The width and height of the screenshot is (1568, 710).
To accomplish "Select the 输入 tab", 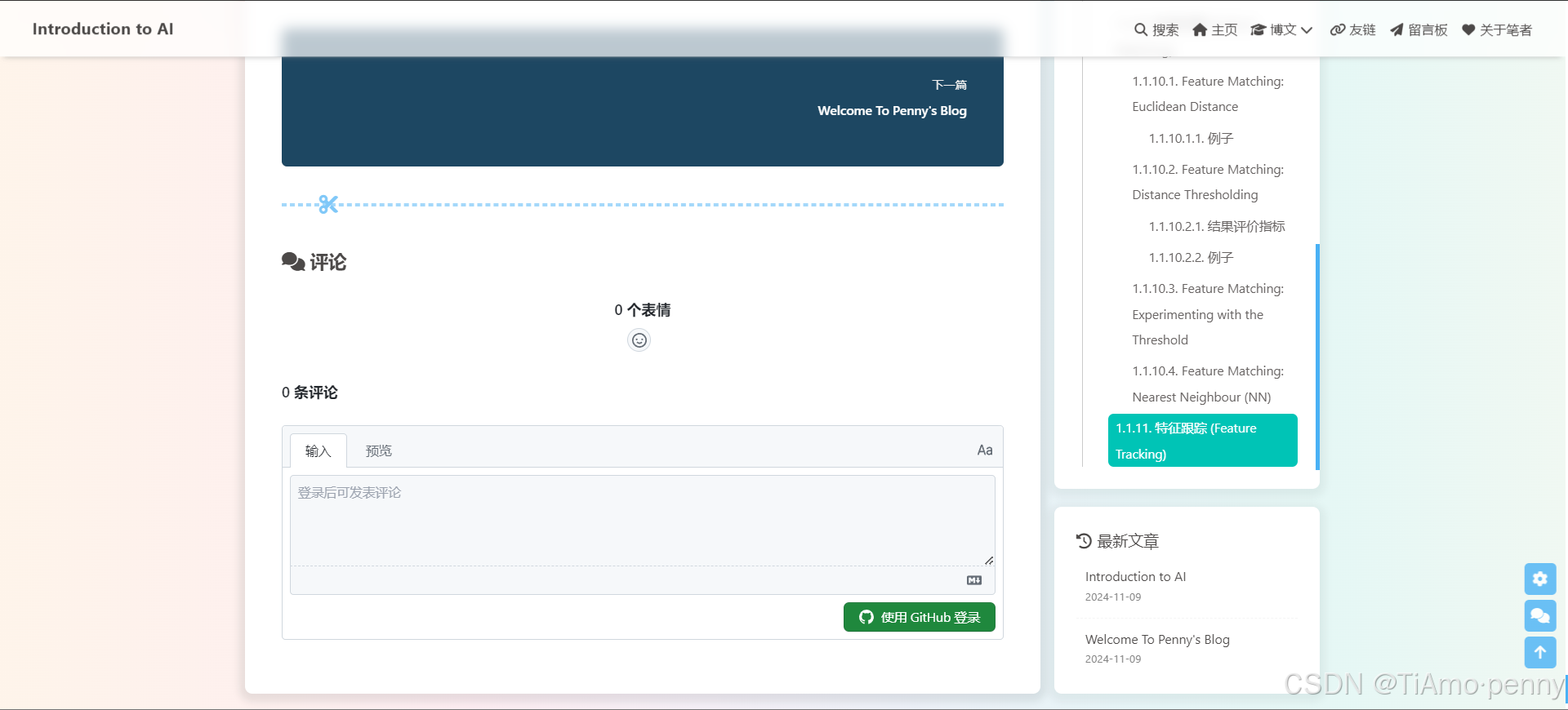I will tap(318, 450).
